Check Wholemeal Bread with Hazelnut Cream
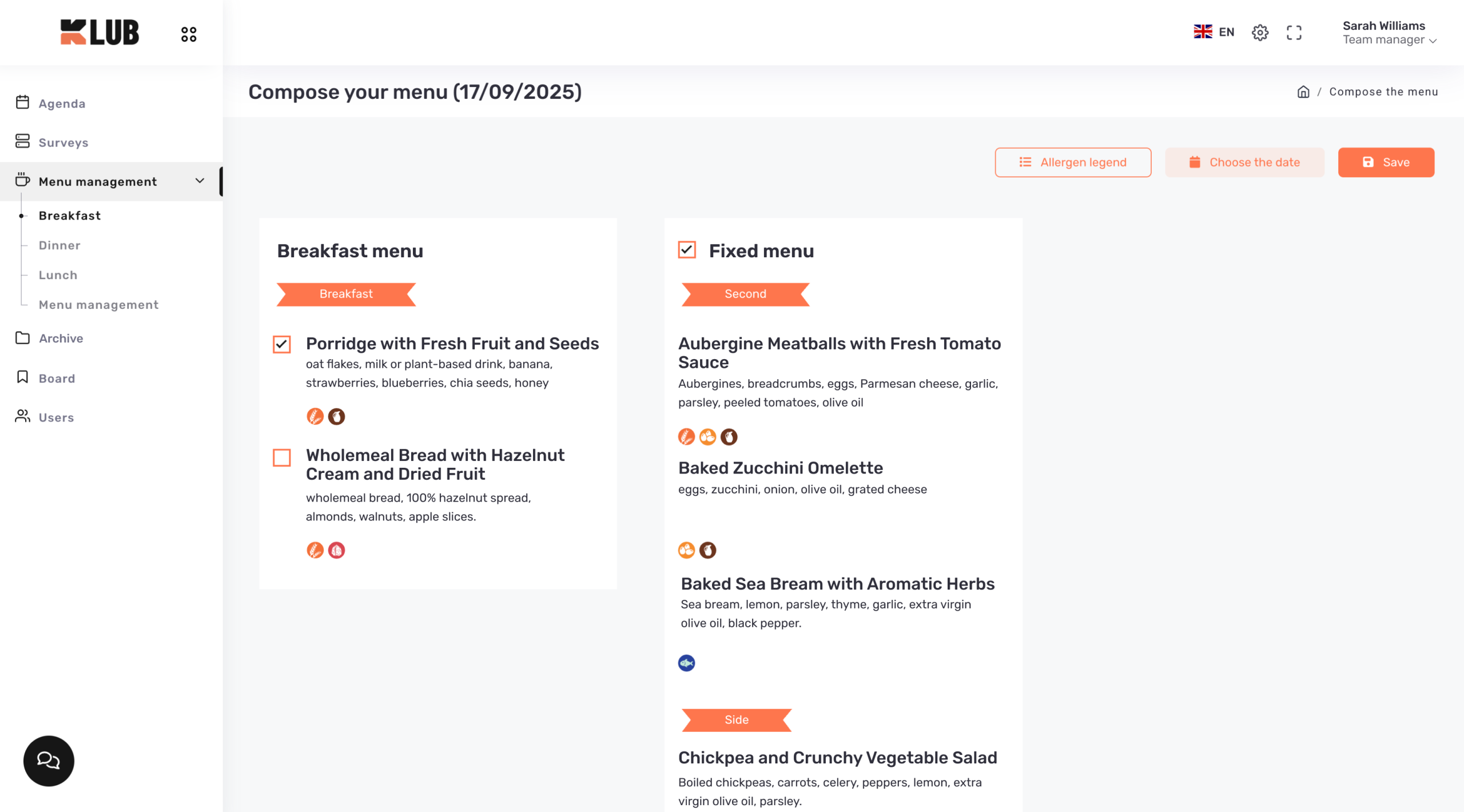The width and height of the screenshot is (1464, 812). pyautogui.click(x=282, y=457)
